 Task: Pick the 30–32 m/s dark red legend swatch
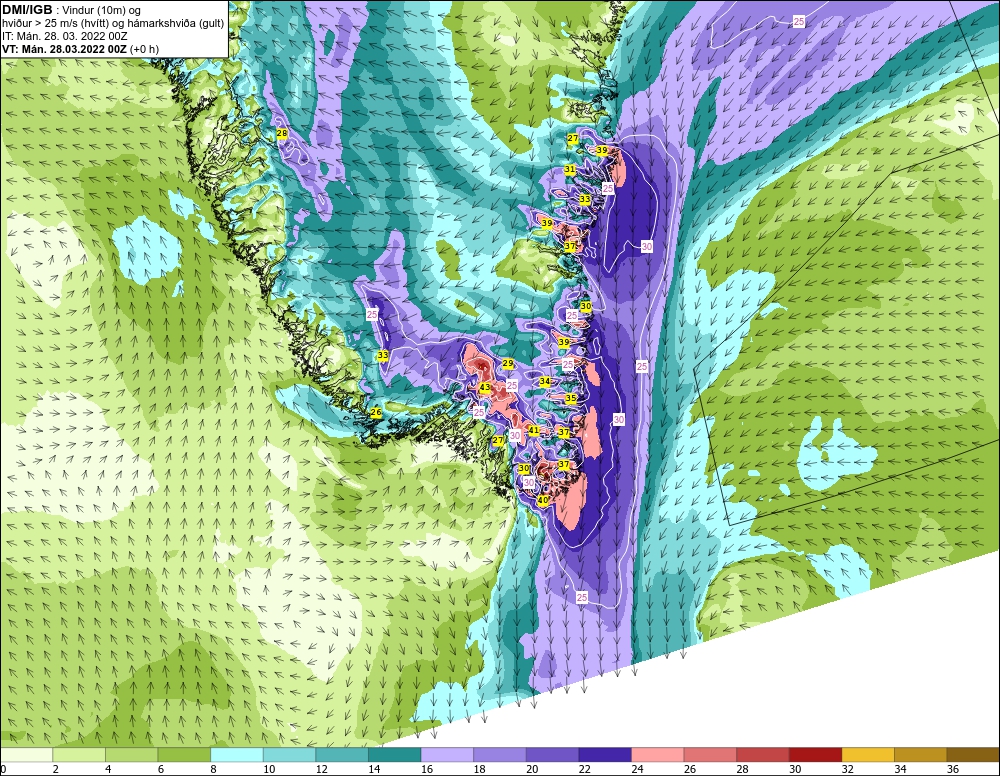815,755
